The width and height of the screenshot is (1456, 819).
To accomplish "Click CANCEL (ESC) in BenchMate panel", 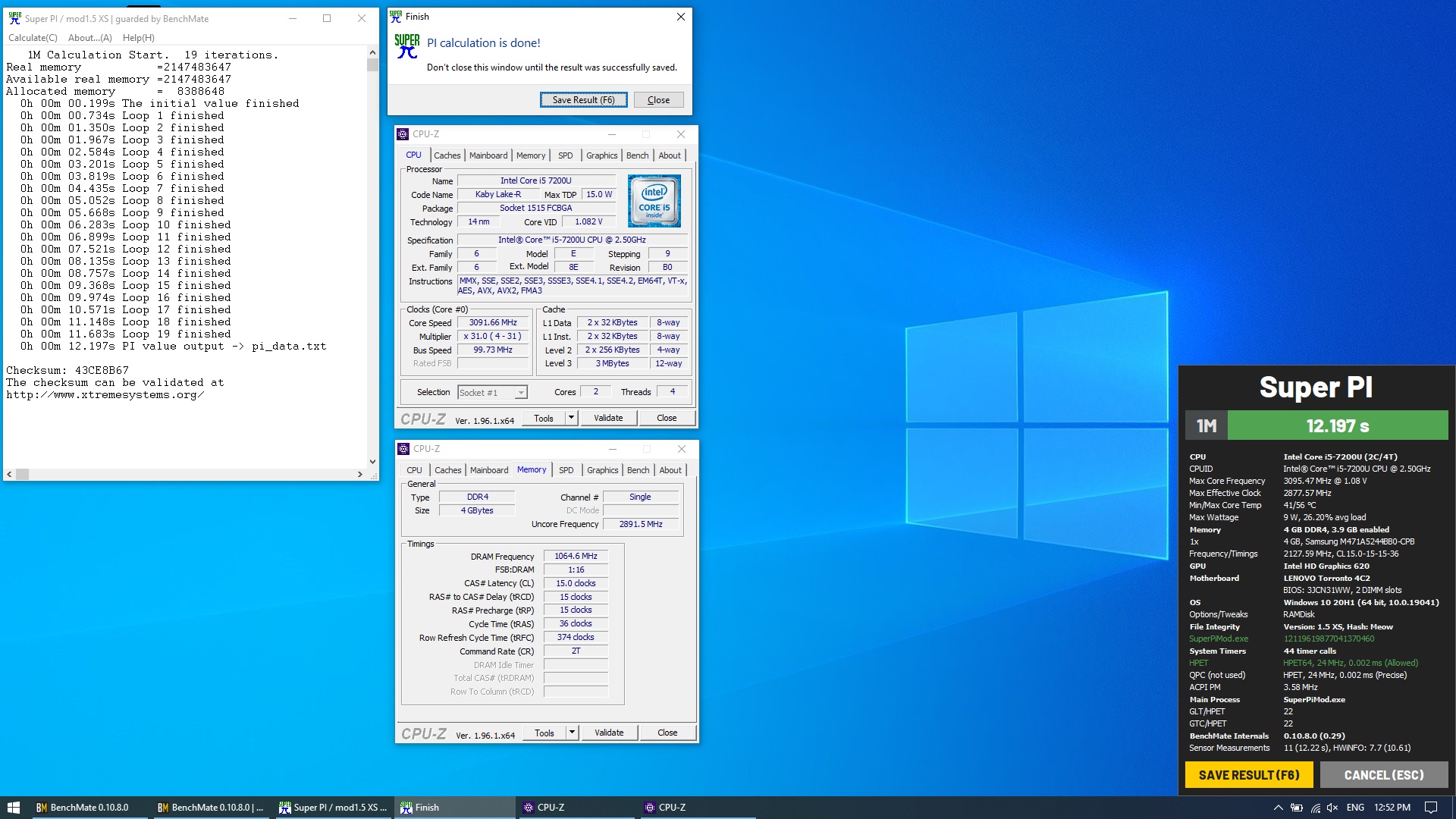I will pos(1384,775).
